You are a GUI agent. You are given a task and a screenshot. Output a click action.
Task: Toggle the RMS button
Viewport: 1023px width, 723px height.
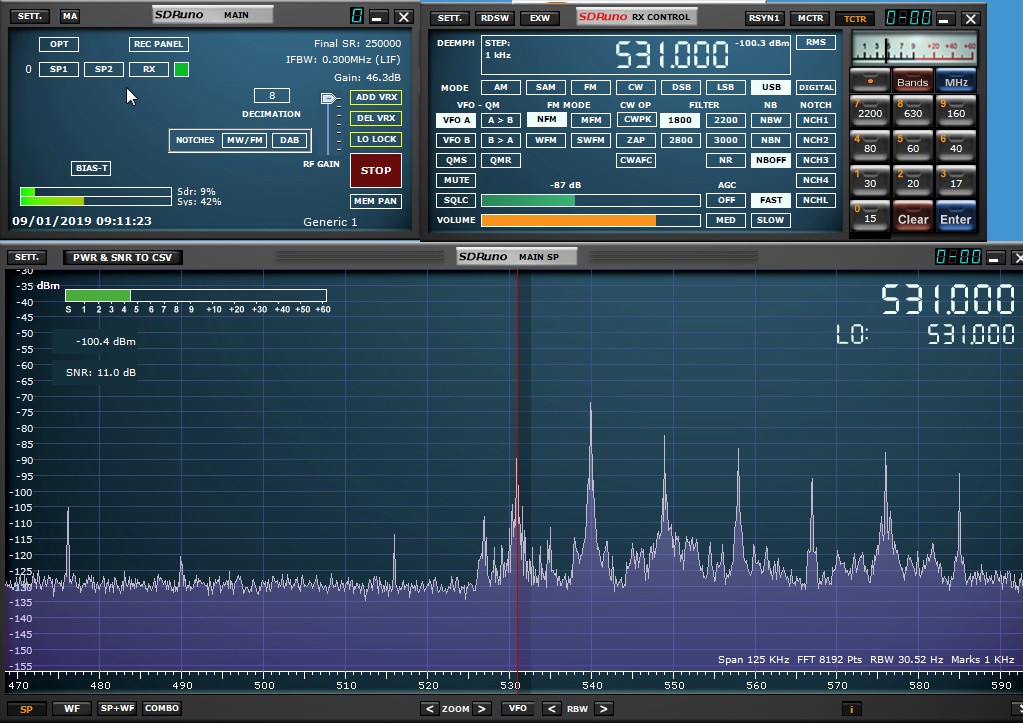tap(816, 42)
